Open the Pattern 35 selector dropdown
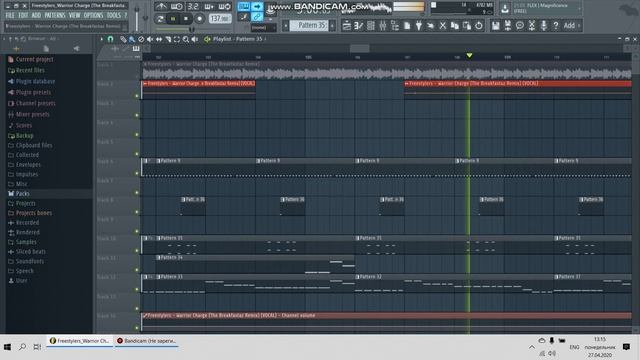640x360 pixels. click(x=309, y=26)
